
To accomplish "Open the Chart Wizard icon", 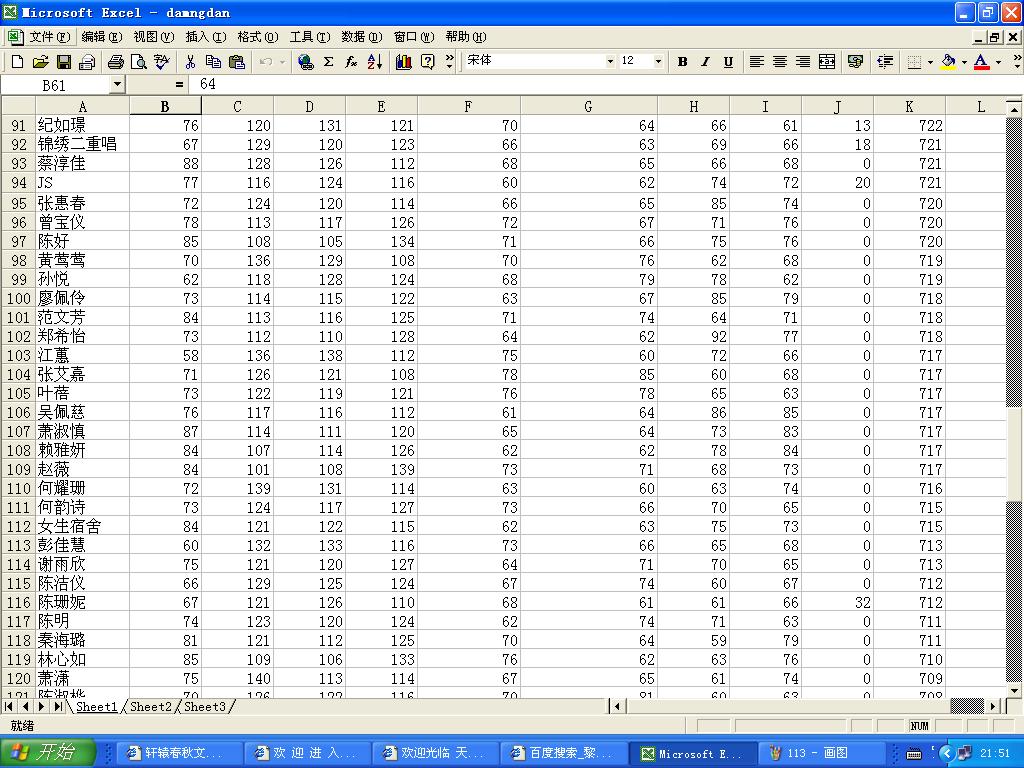I will (x=404, y=62).
